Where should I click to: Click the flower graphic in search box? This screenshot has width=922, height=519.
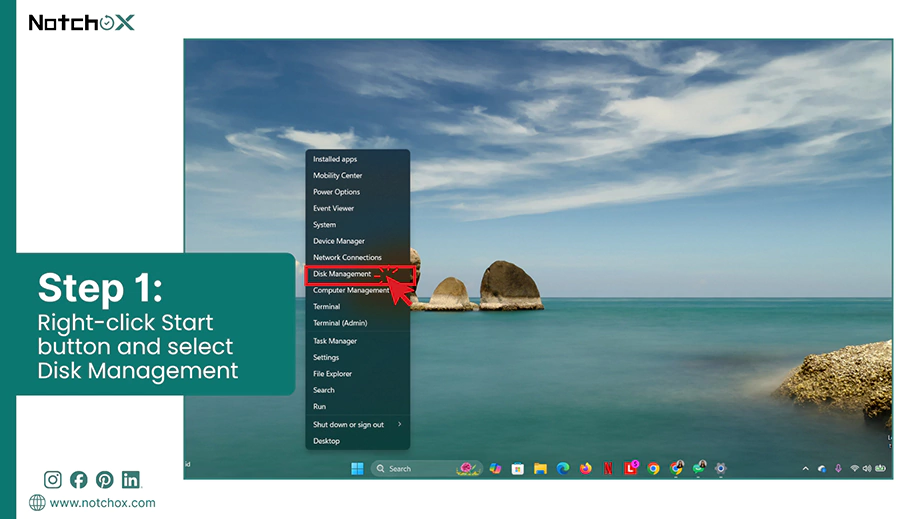(467, 468)
